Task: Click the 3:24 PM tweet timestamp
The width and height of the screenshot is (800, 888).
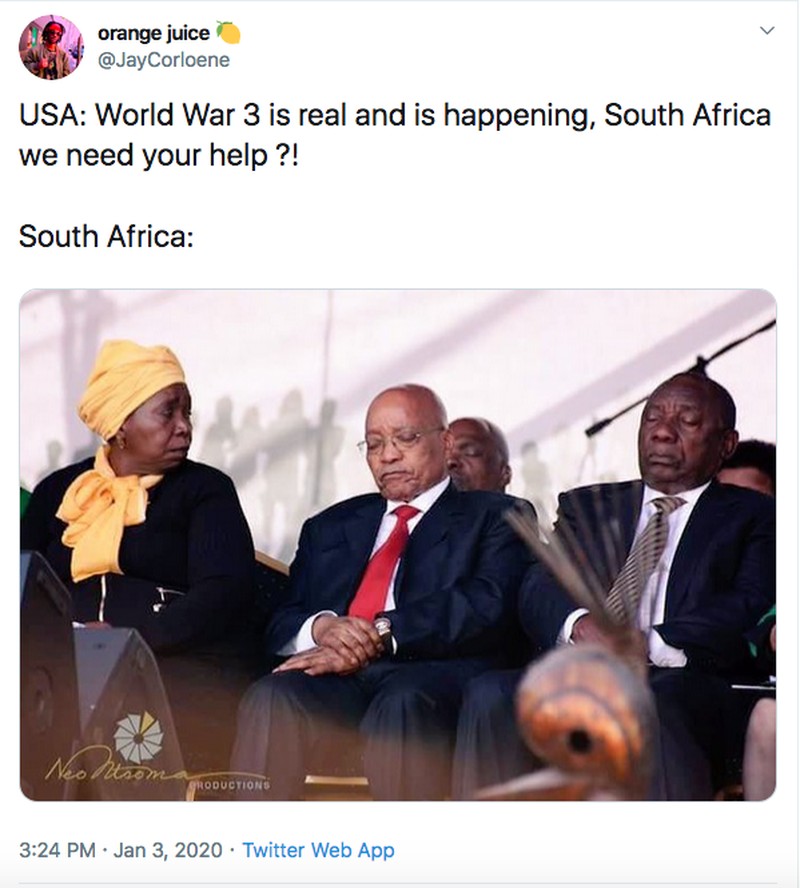Action: pos(56,850)
